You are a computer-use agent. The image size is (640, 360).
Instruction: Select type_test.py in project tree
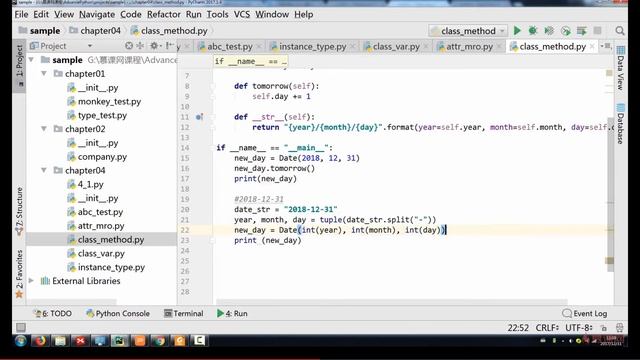(x=102, y=116)
